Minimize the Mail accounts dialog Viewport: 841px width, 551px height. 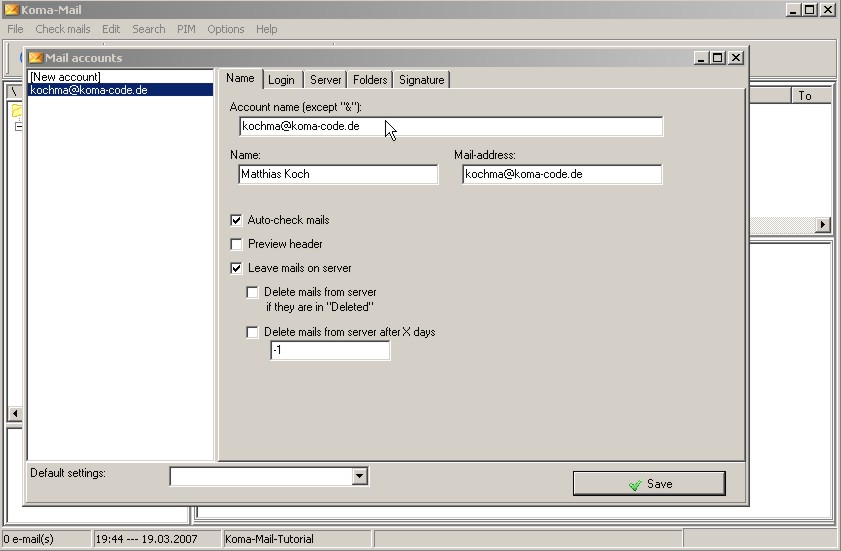point(700,57)
